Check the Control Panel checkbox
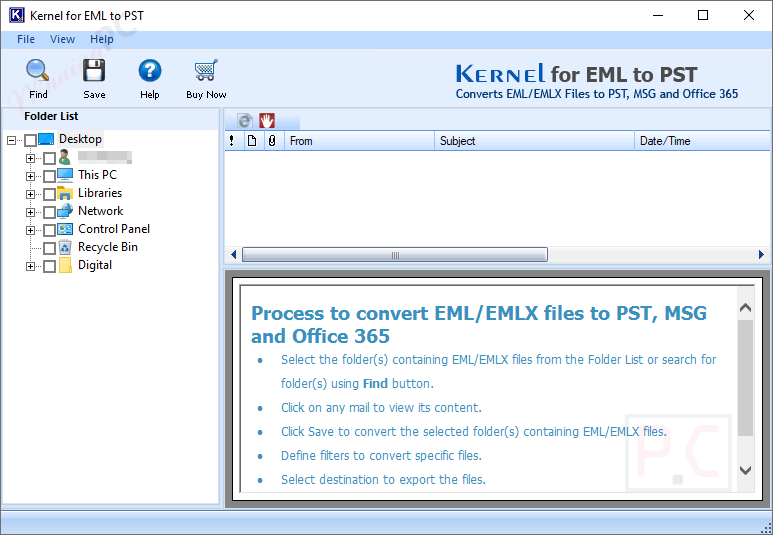The height and width of the screenshot is (535, 773). pos(49,230)
